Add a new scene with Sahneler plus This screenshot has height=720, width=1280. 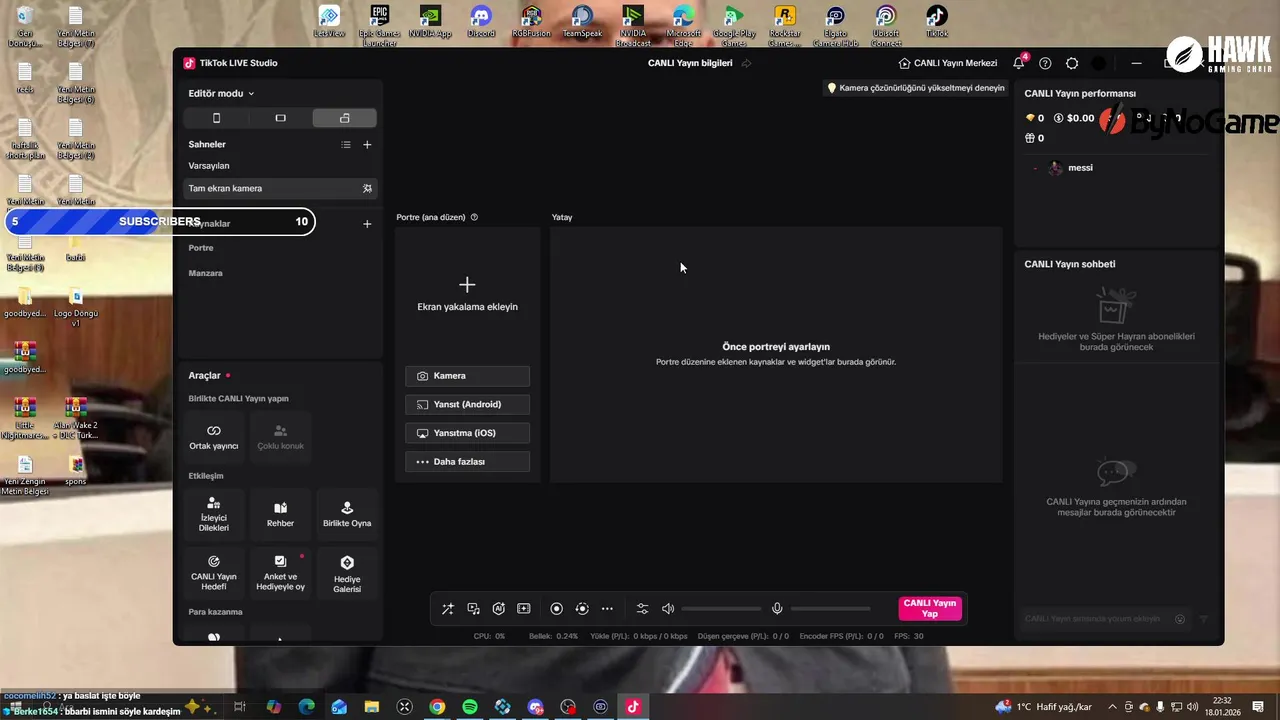point(367,145)
